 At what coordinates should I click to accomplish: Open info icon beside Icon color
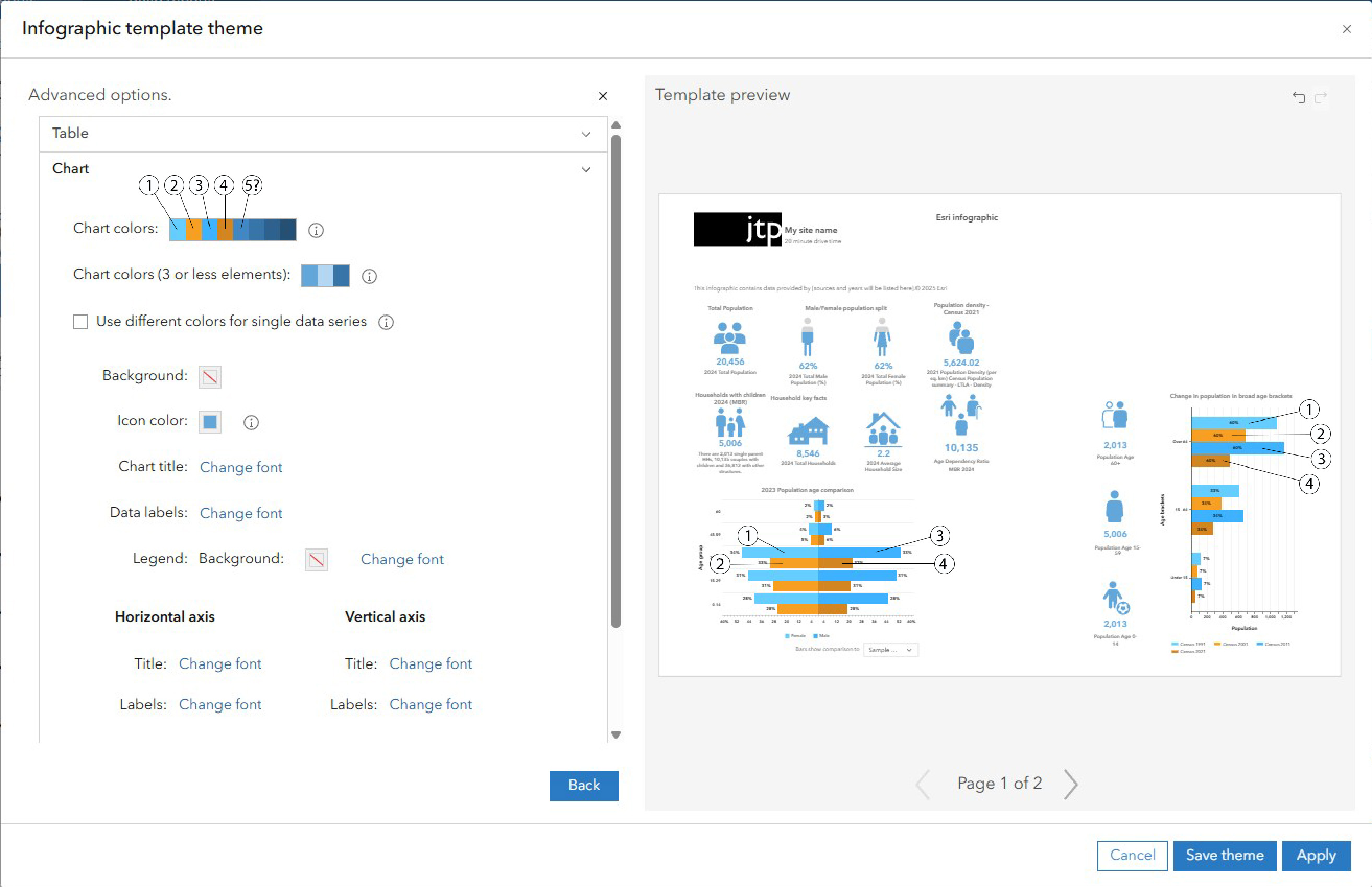point(251,422)
